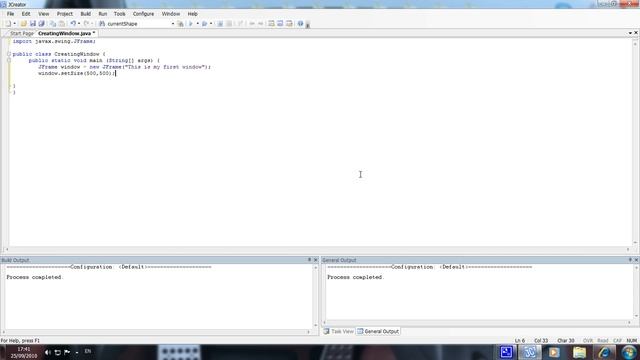Screen dimensions: 640x360
Task: Open the Help menu
Action: click(x=193, y=14)
